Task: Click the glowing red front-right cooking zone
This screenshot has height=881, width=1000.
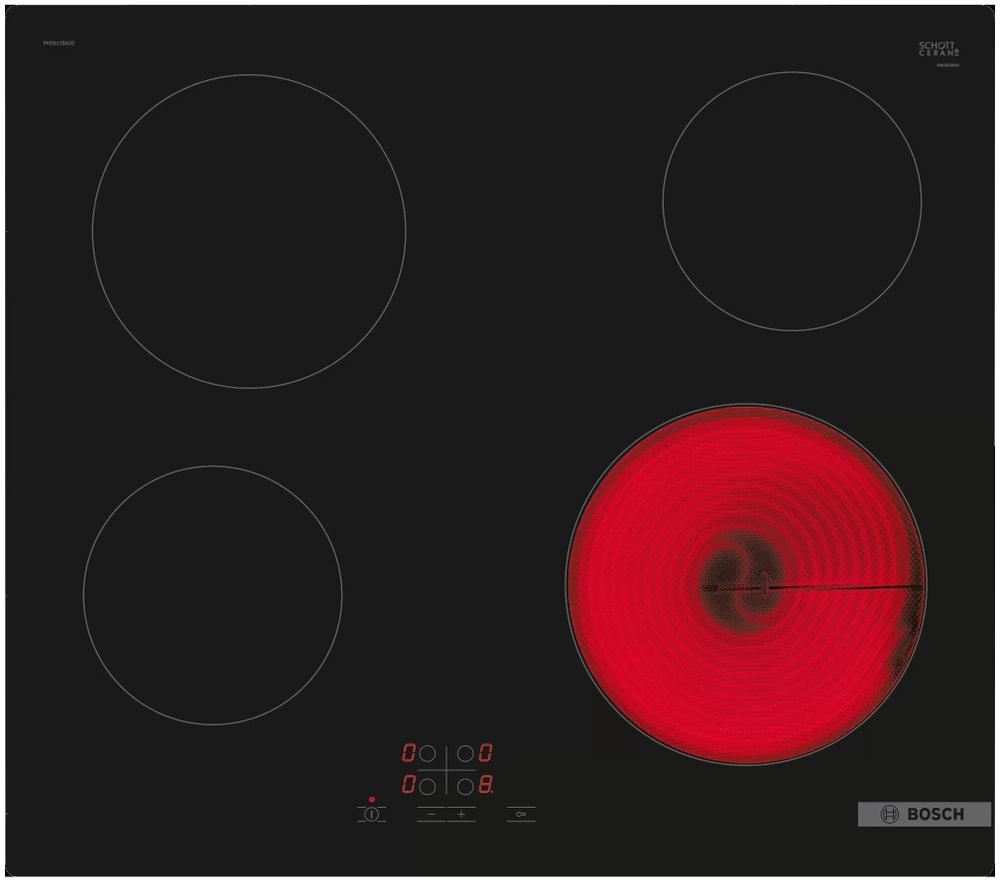Action: pos(746,584)
